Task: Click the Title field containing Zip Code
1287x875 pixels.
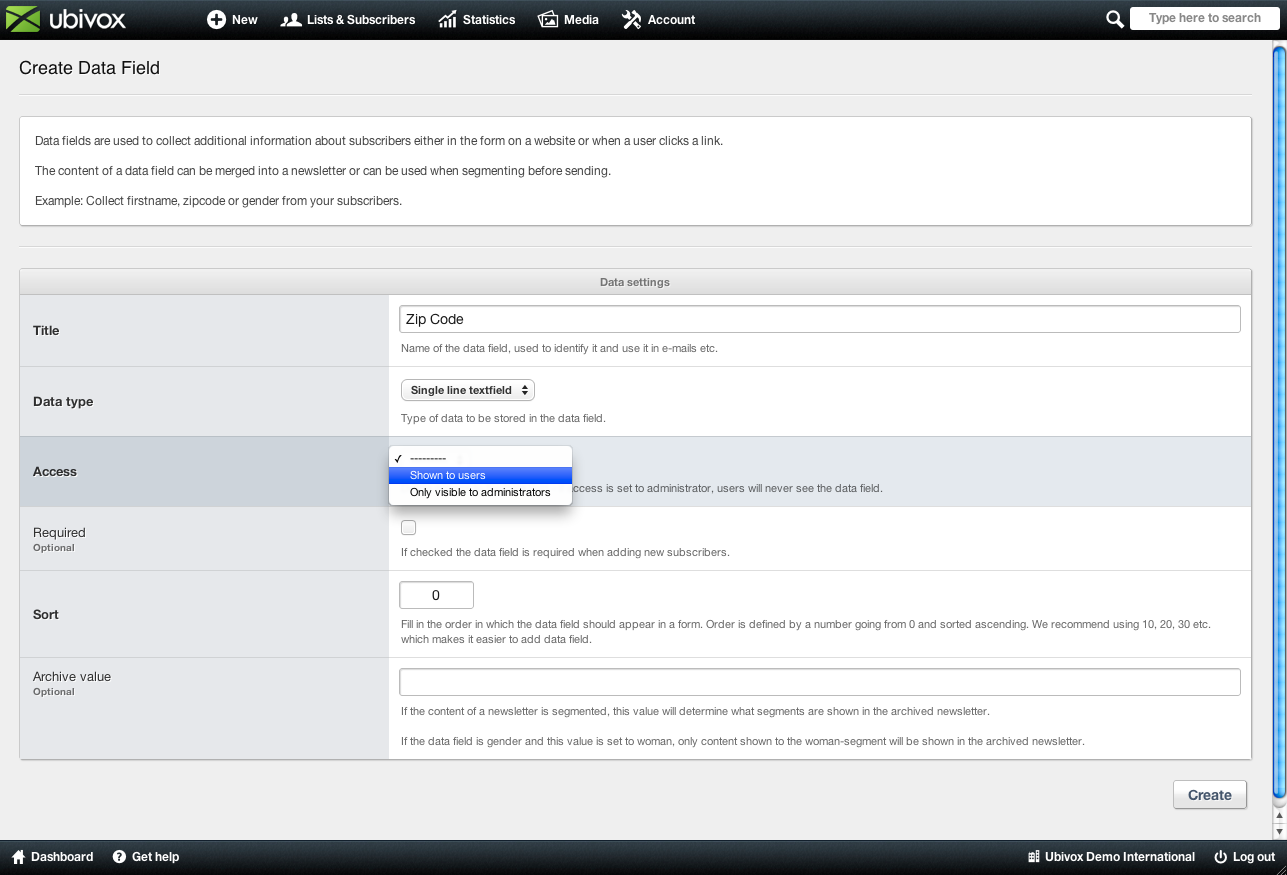Action: click(x=820, y=319)
